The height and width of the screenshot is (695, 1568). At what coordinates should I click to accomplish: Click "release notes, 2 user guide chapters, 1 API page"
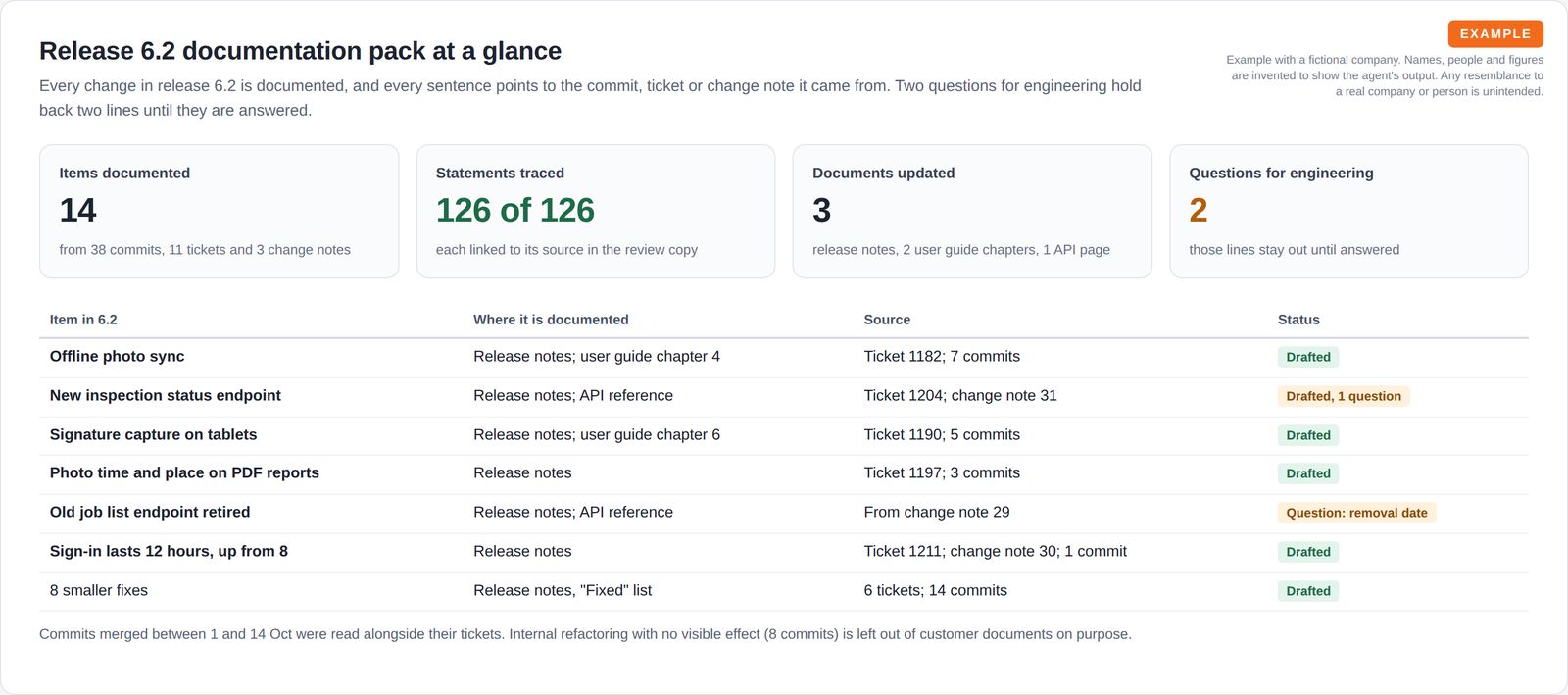961,250
